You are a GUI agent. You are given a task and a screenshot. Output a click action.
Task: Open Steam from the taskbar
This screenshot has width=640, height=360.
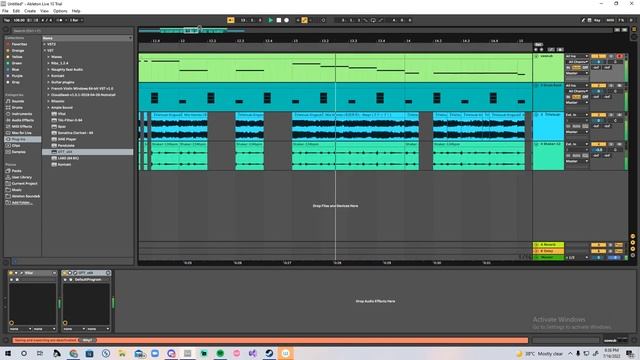tap(269, 353)
